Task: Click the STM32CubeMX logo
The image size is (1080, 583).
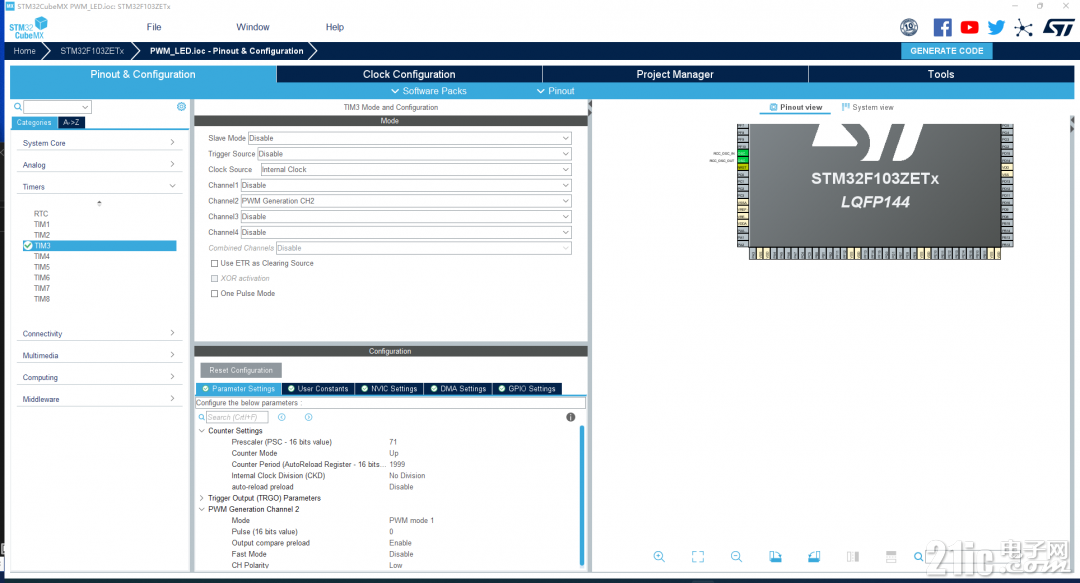Action: (x=28, y=28)
